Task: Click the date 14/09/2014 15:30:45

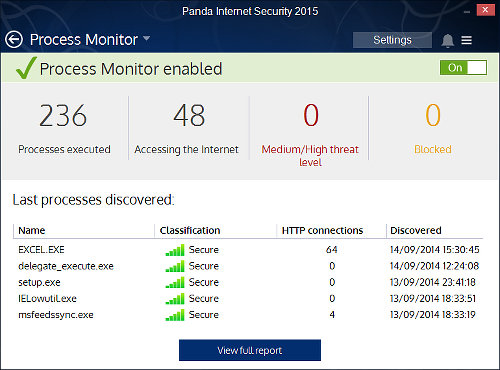Action: pyautogui.click(x=435, y=250)
